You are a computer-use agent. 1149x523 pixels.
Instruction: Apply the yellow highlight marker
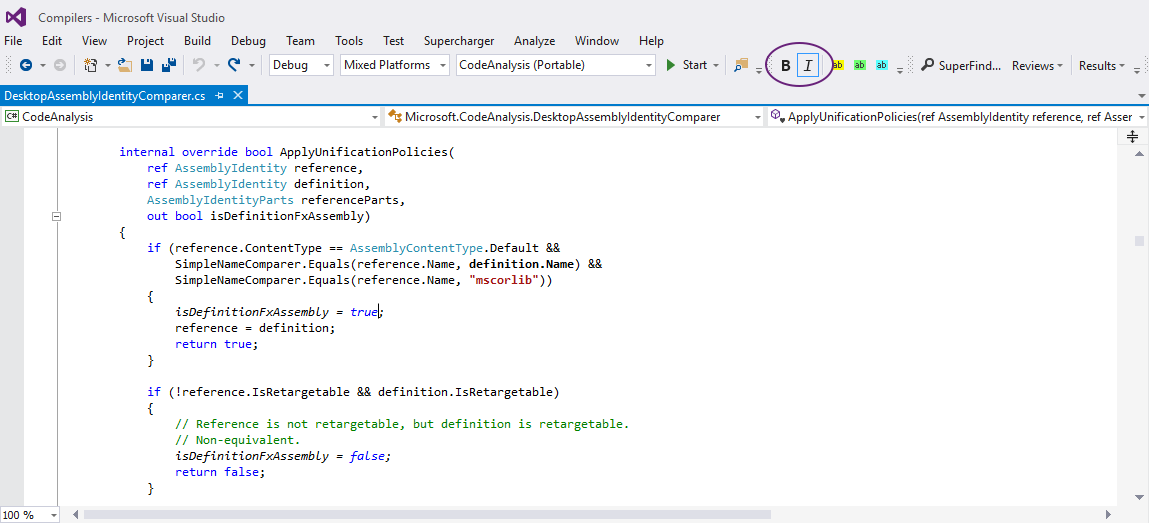(x=838, y=65)
